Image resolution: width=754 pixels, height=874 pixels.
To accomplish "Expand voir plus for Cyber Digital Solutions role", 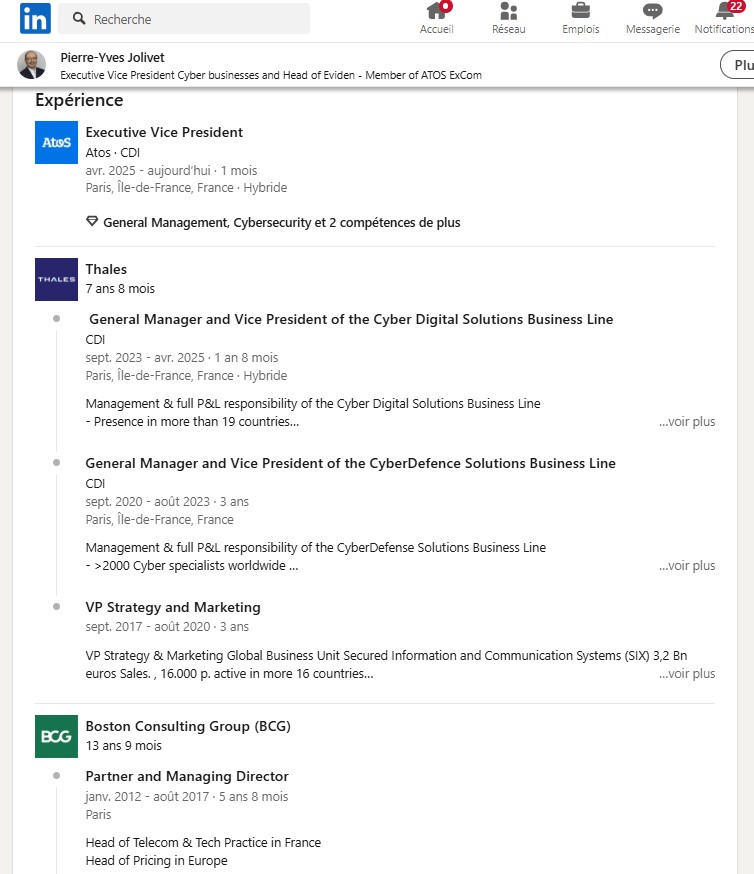I will point(687,421).
